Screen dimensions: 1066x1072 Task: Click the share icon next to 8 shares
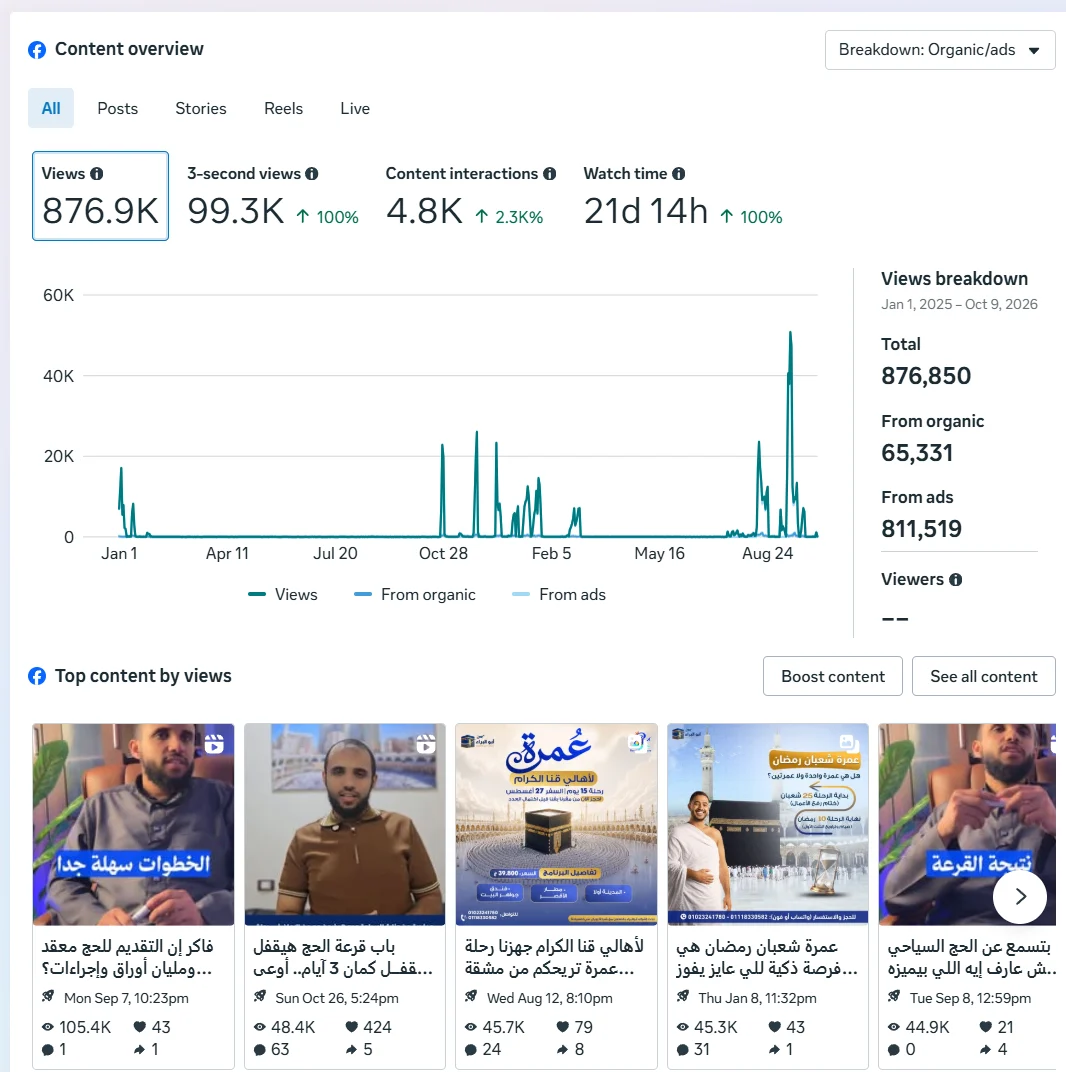pos(562,1049)
